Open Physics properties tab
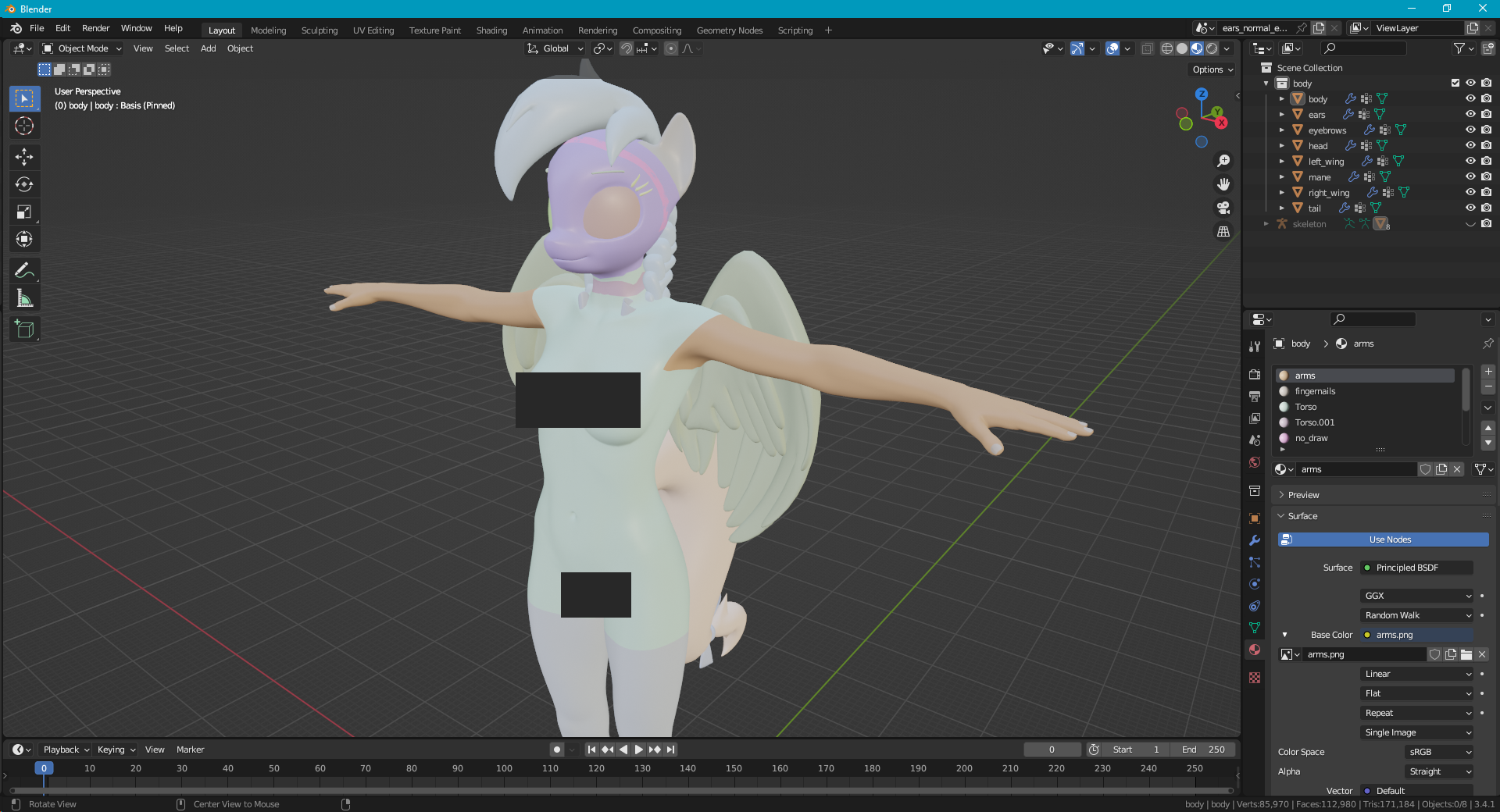1500x812 pixels. (x=1255, y=584)
